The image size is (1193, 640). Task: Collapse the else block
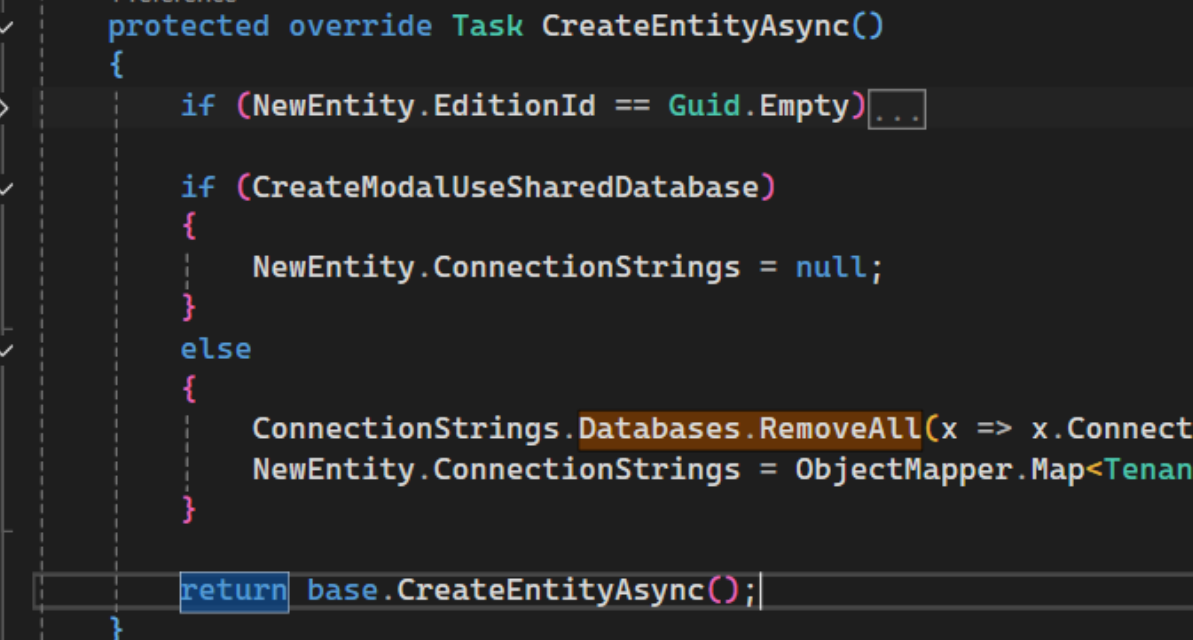click(5, 349)
